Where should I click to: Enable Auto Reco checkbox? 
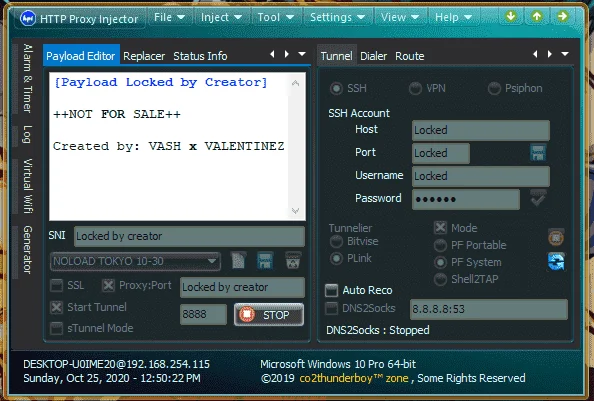click(331, 290)
